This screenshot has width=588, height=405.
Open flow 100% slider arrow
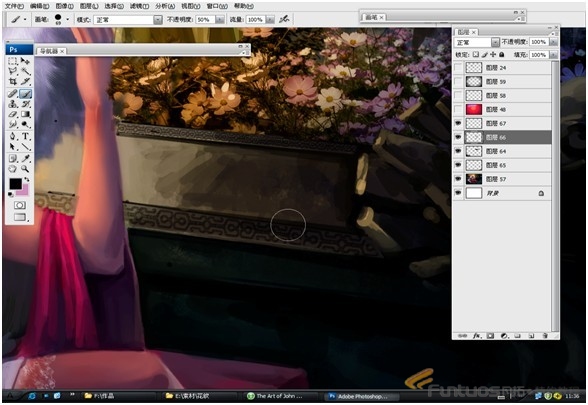pyautogui.click(x=270, y=20)
